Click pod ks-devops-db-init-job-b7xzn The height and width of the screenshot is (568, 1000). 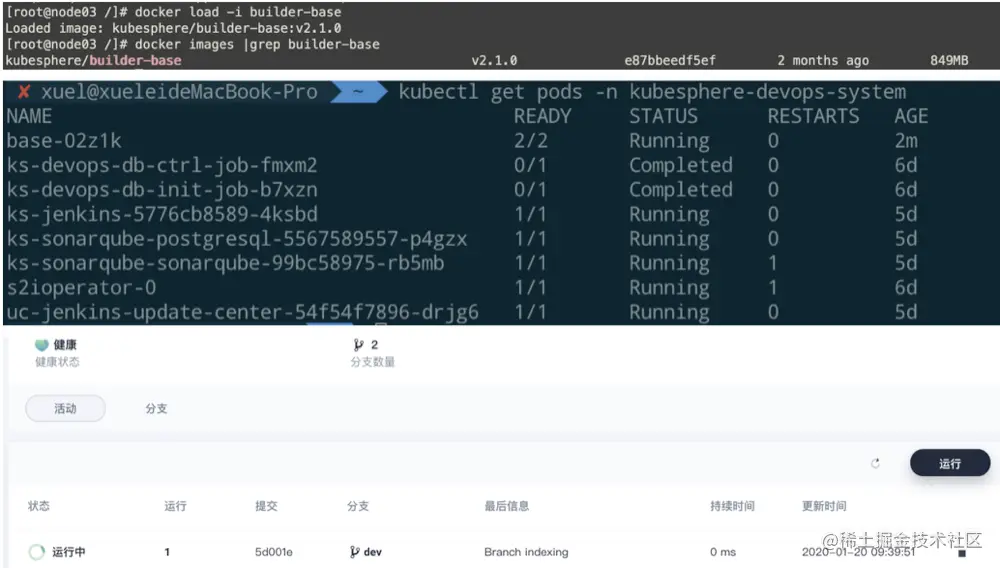[162, 190]
